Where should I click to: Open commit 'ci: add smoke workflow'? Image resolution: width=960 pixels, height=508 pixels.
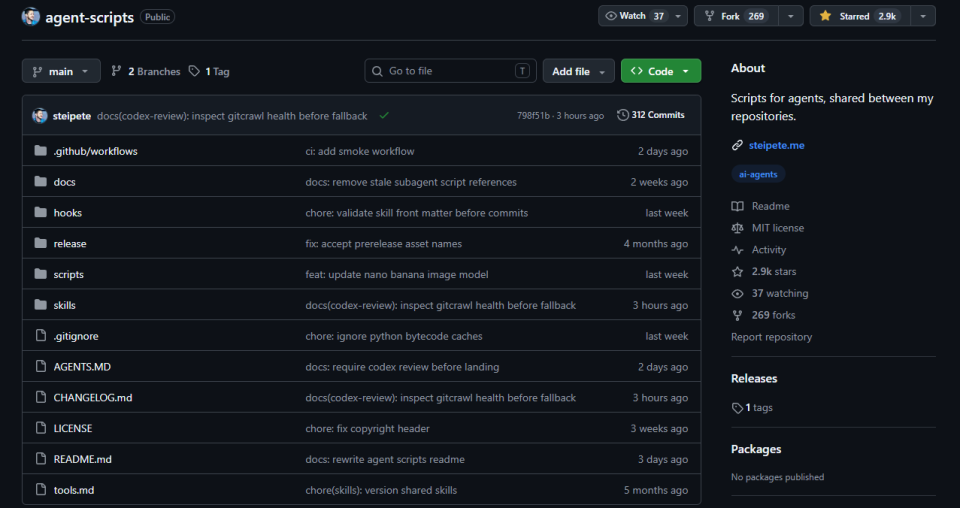tap(359, 151)
